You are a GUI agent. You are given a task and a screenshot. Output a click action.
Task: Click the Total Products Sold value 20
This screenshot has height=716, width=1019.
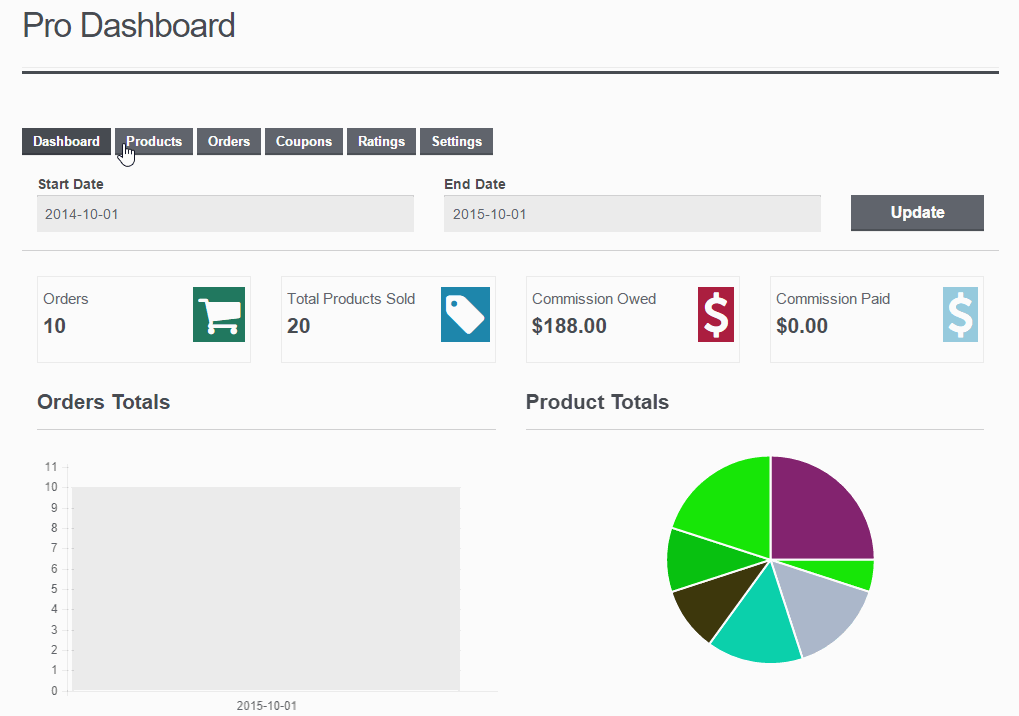[x=299, y=326]
